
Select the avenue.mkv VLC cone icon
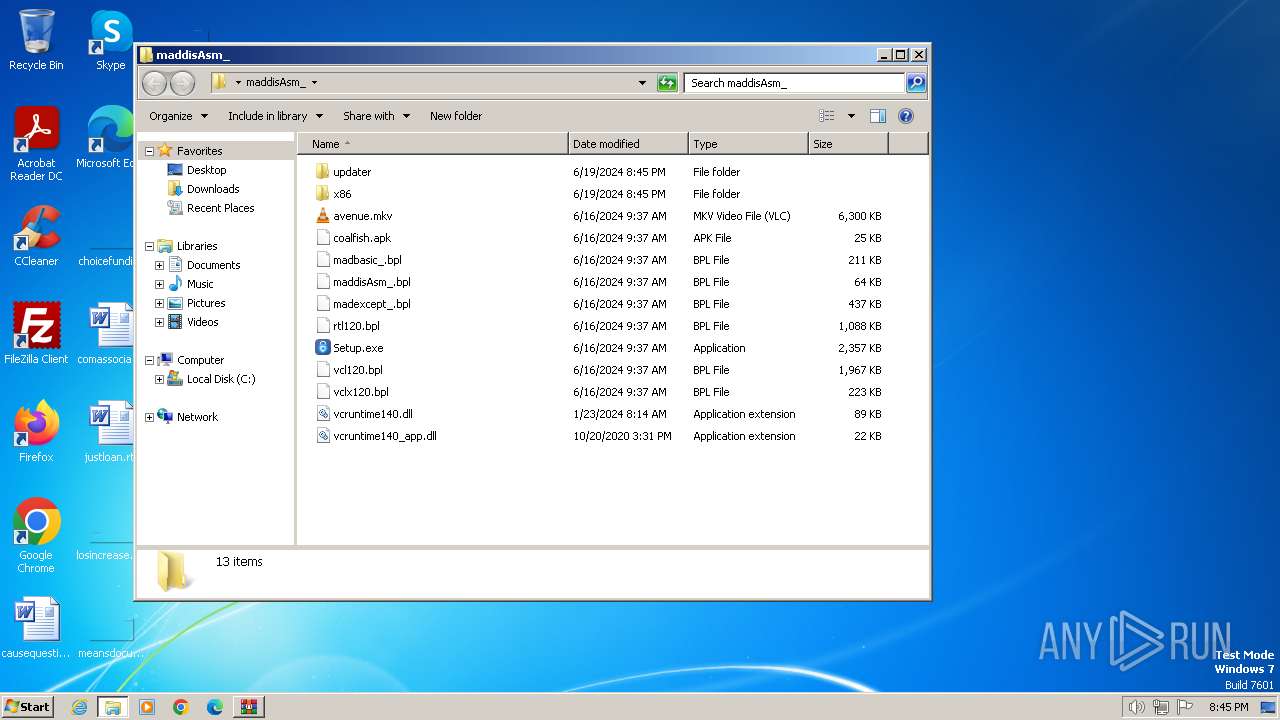coord(322,216)
